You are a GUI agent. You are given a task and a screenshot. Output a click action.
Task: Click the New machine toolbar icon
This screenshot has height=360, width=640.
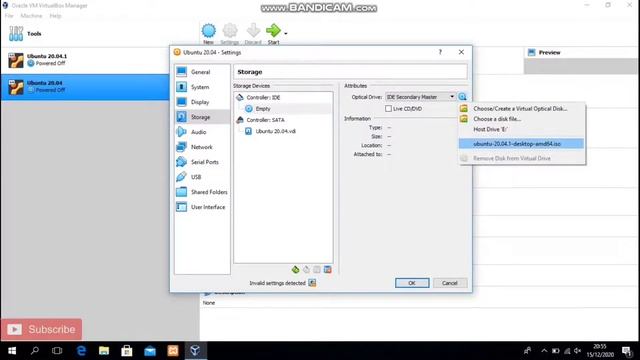point(208,31)
